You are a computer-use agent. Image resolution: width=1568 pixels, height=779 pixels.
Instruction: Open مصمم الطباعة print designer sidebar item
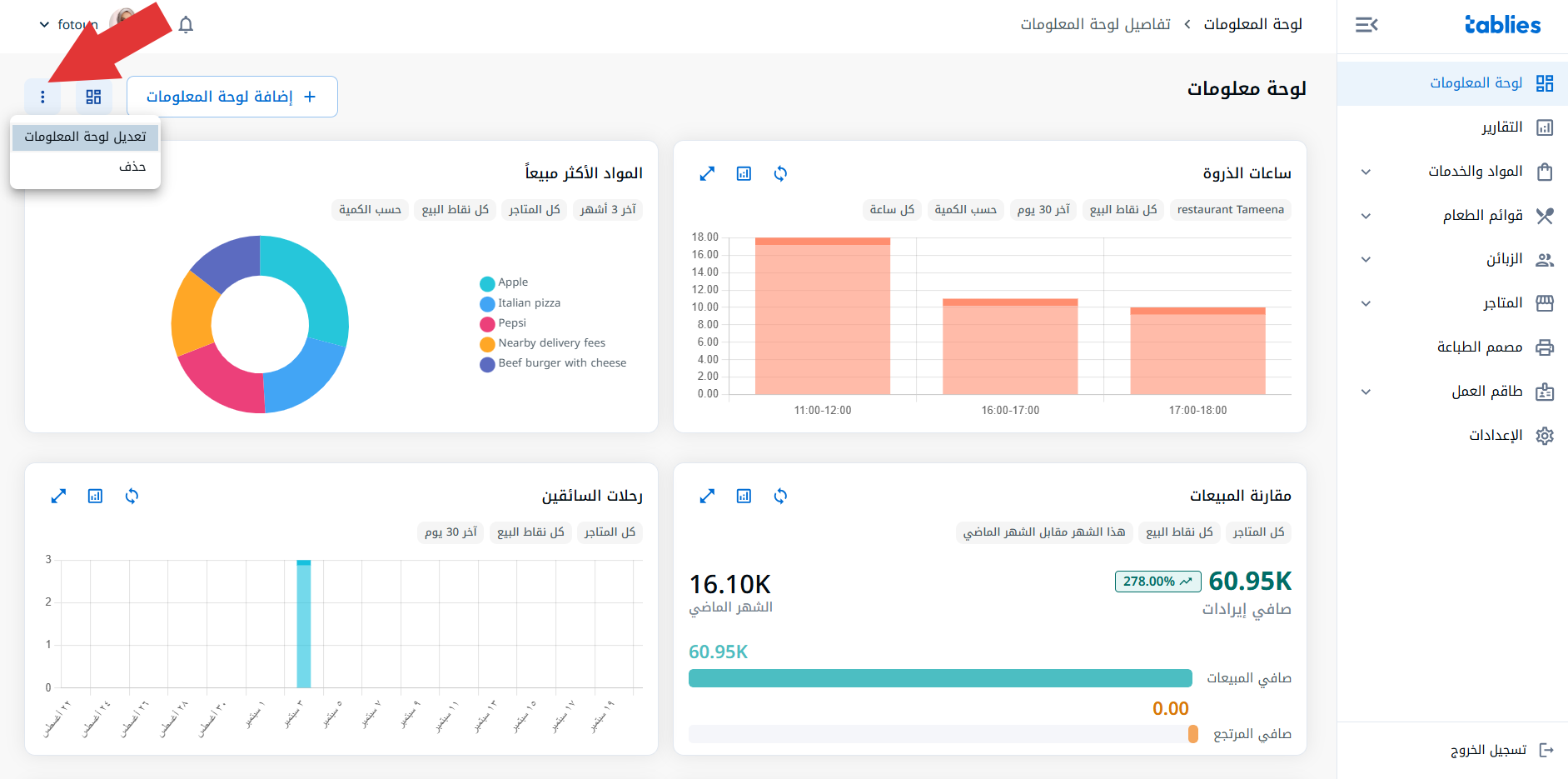pos(1452,347)
